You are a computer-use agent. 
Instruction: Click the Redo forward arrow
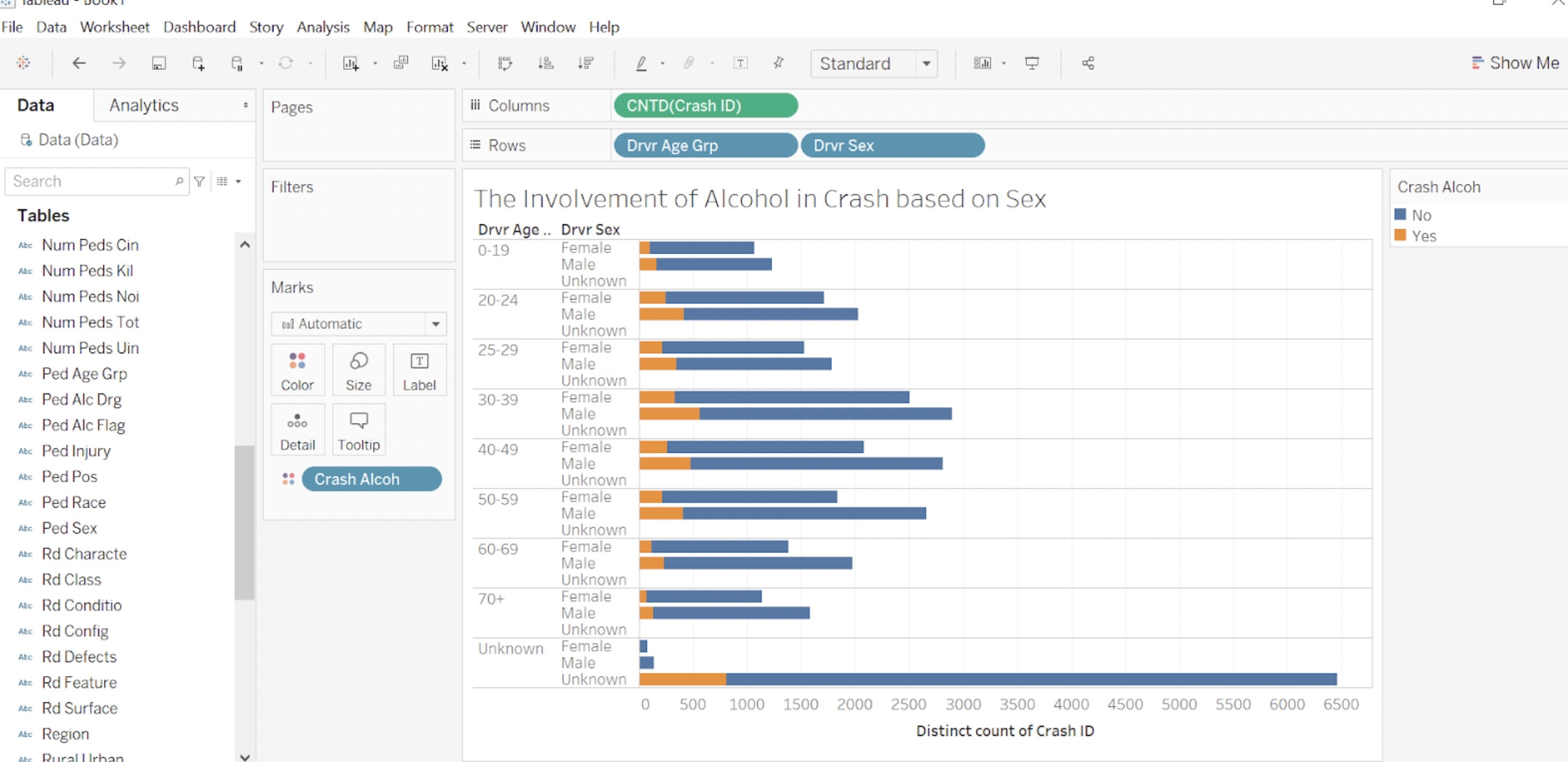[x=119, y=63]
